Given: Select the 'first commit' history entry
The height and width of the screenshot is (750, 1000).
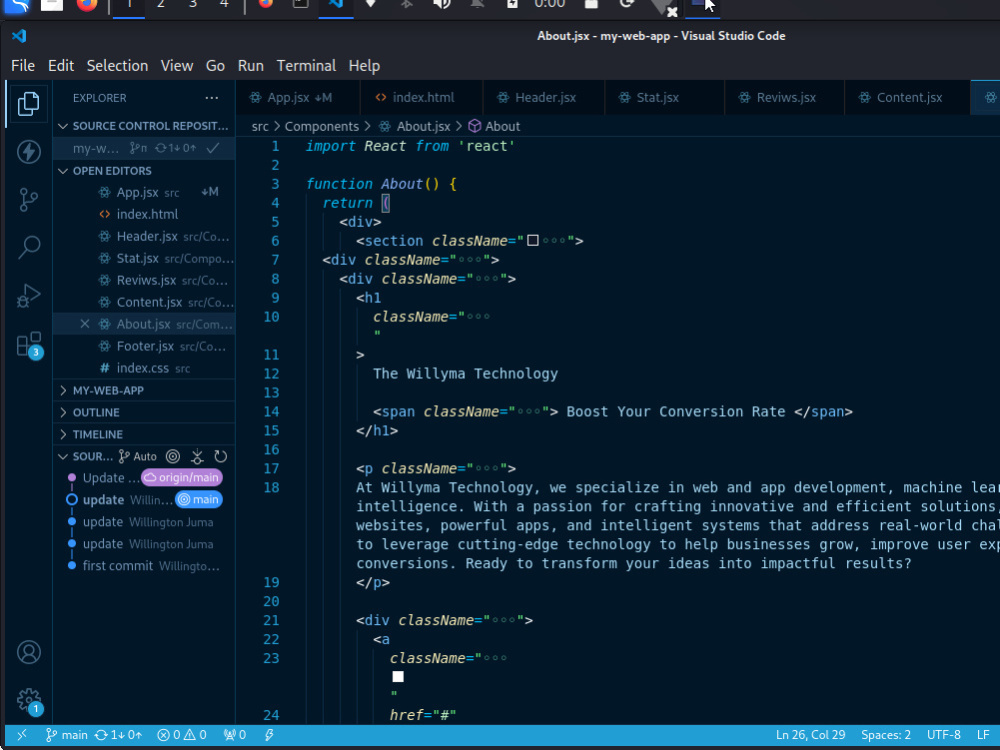Looking at the screenshot, I should (143, 566).
